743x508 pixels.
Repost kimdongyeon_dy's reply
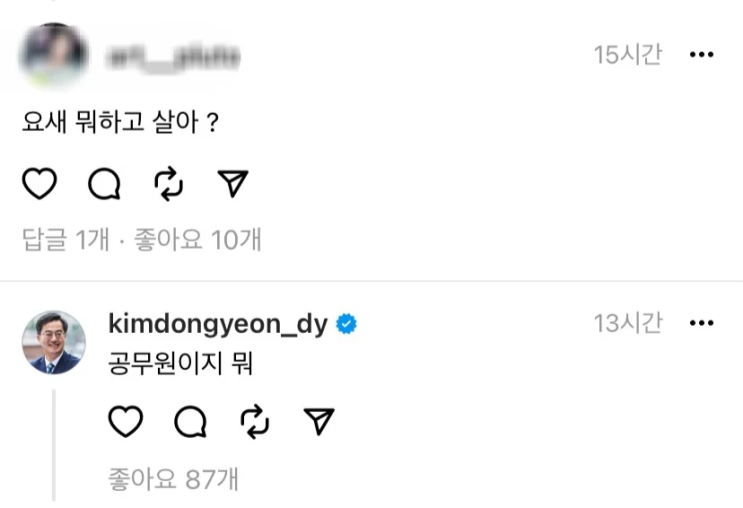tap(255, 421)
